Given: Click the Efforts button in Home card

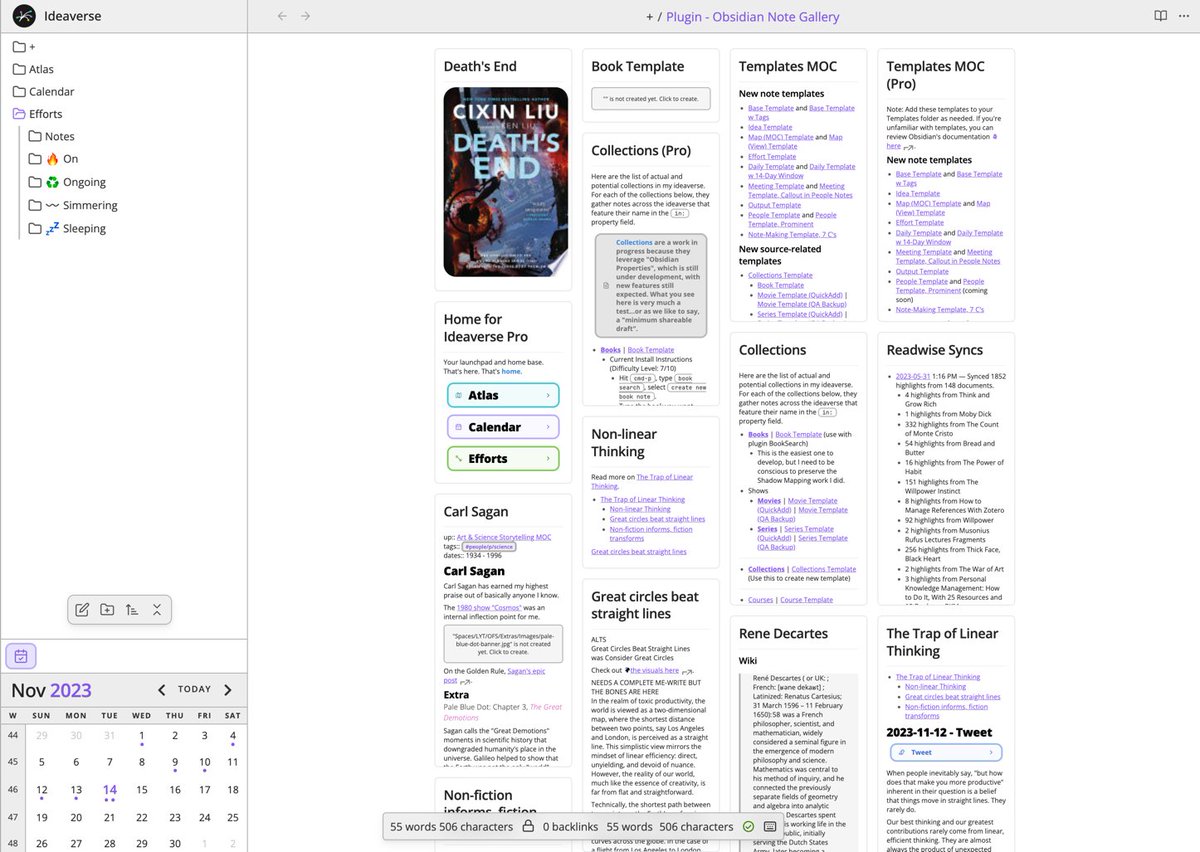Looking at the screenshot, I should (503, 458).
